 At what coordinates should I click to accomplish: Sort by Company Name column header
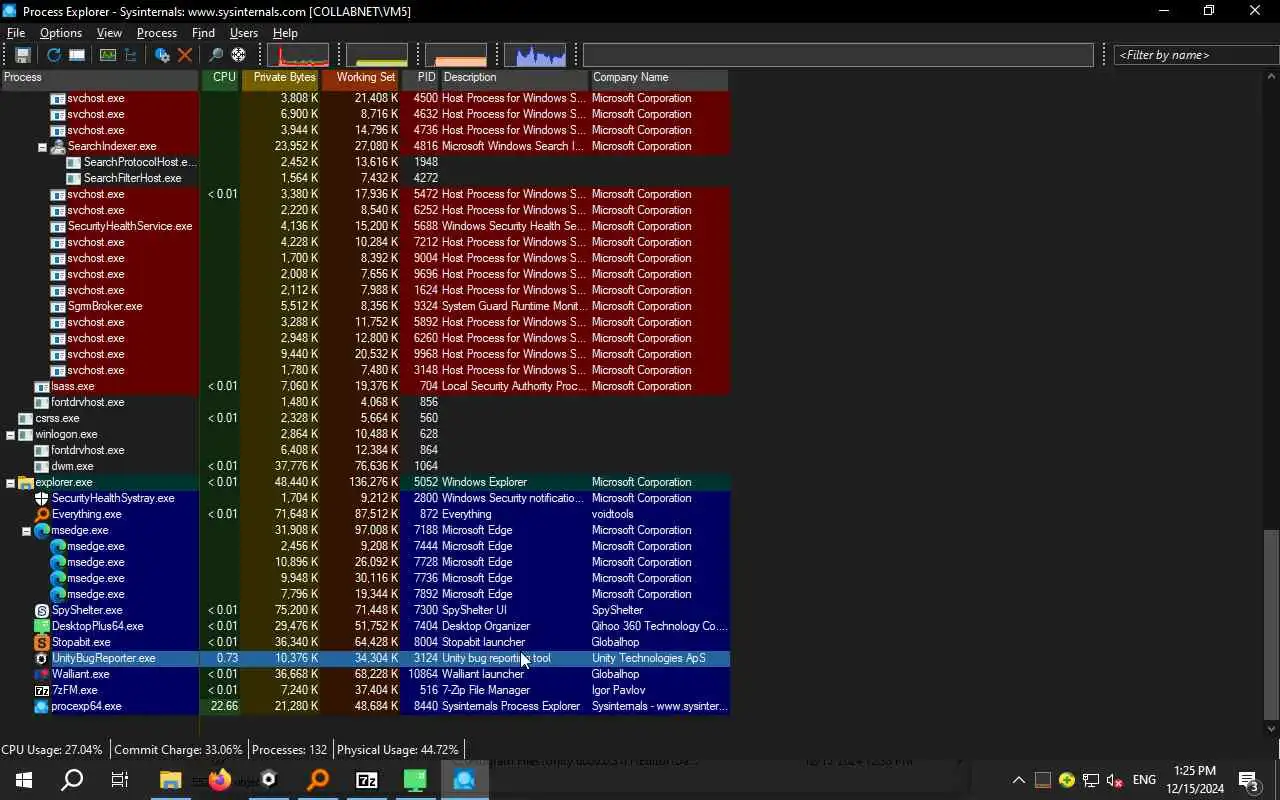[x=659, y=78]
